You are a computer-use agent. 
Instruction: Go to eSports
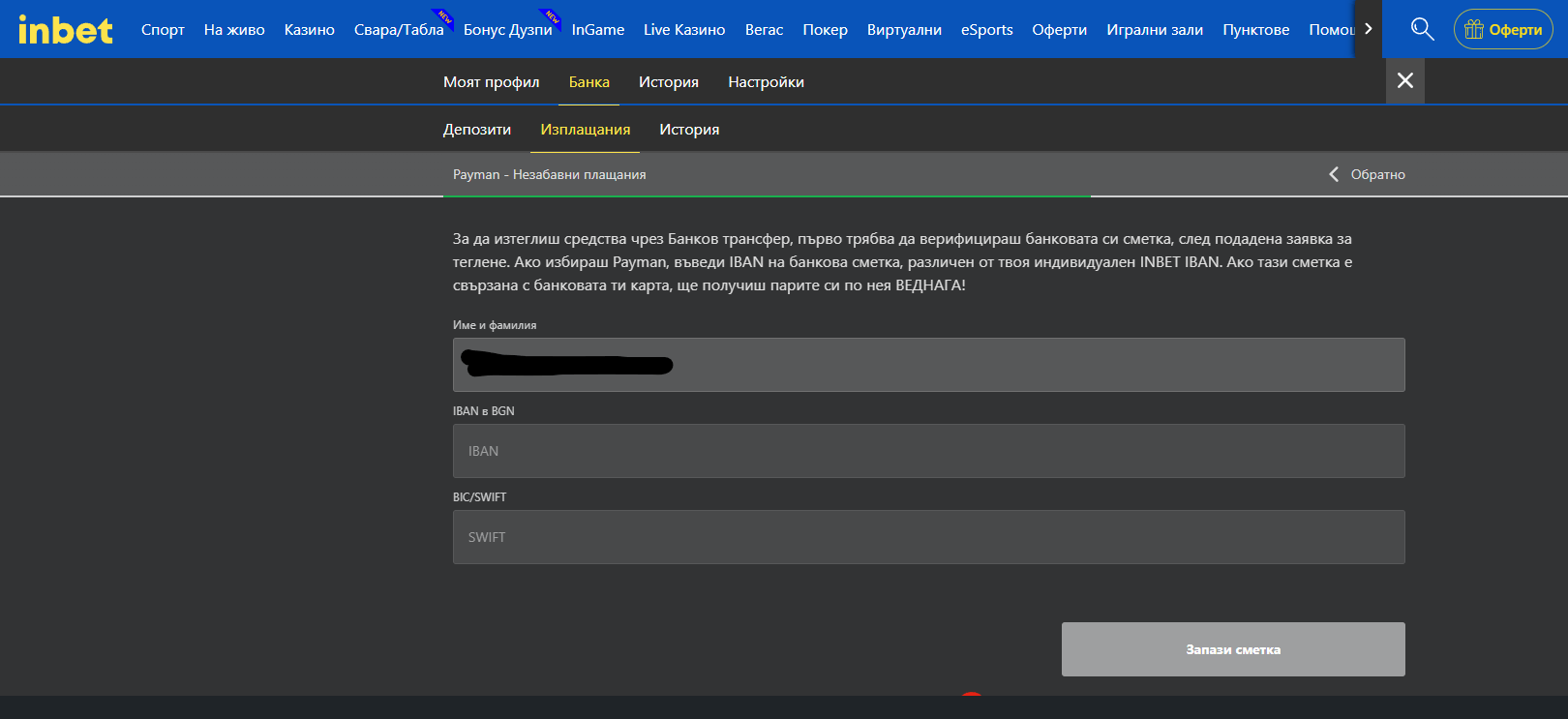point(987,30)
